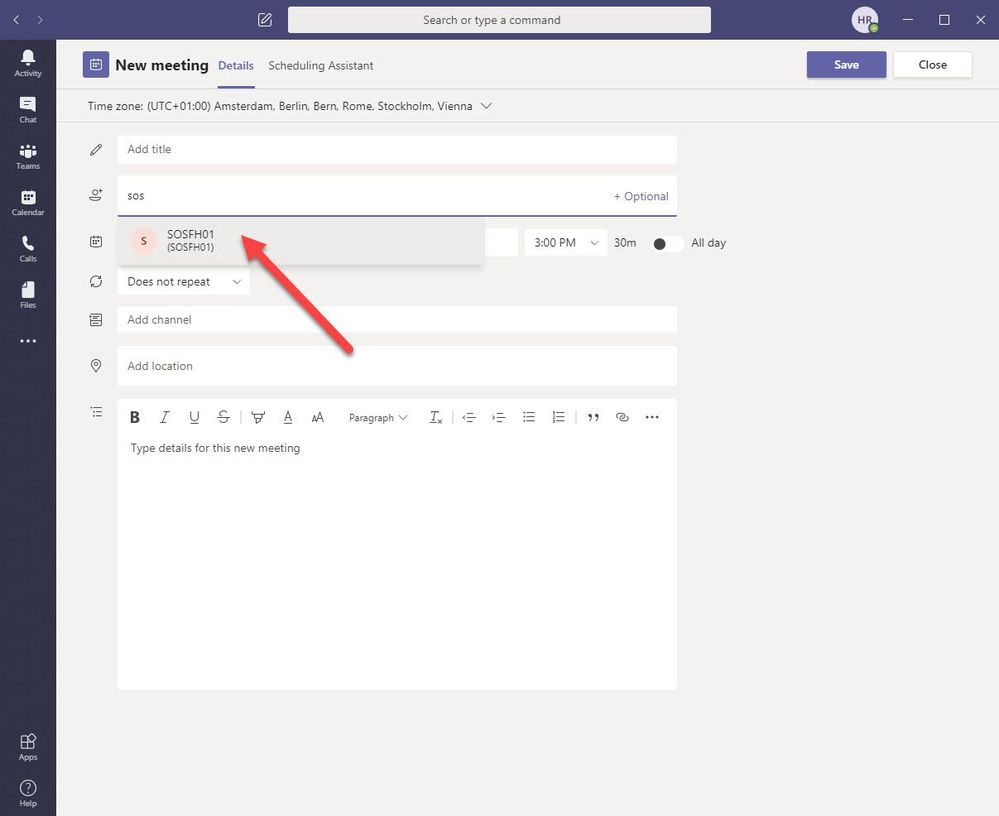
Task: Click the meeting details text area
Action: 397,561
